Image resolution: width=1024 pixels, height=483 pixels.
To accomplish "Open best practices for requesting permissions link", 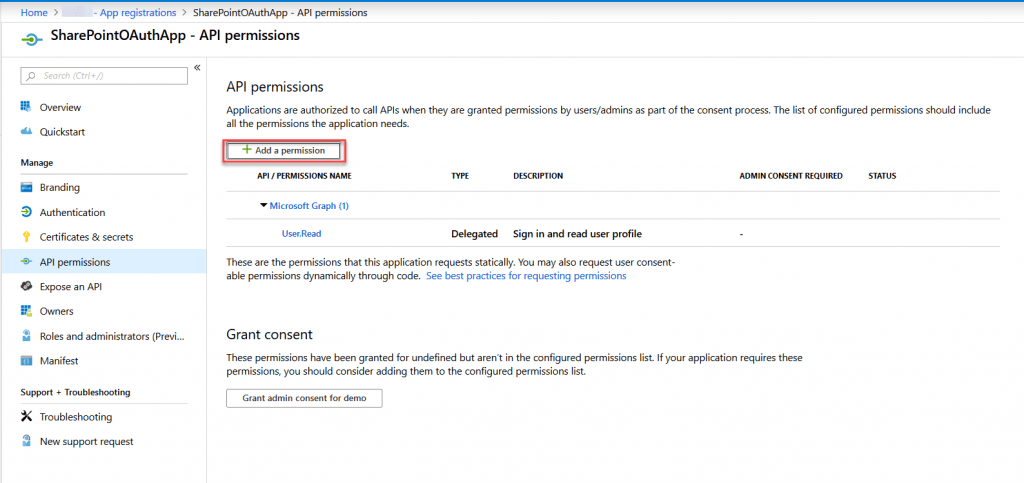I will (526, 276).
